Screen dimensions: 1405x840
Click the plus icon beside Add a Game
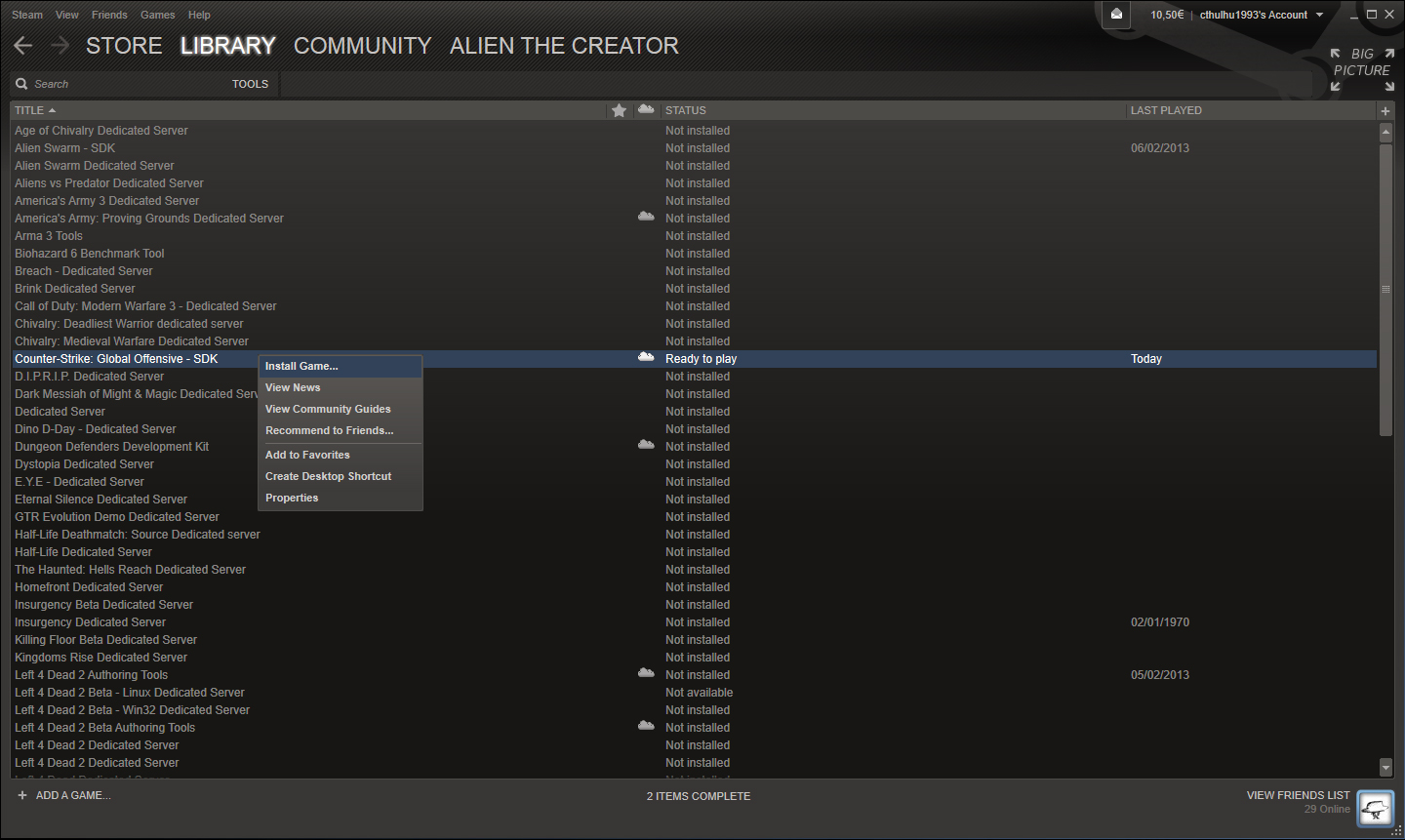point(22,795)
